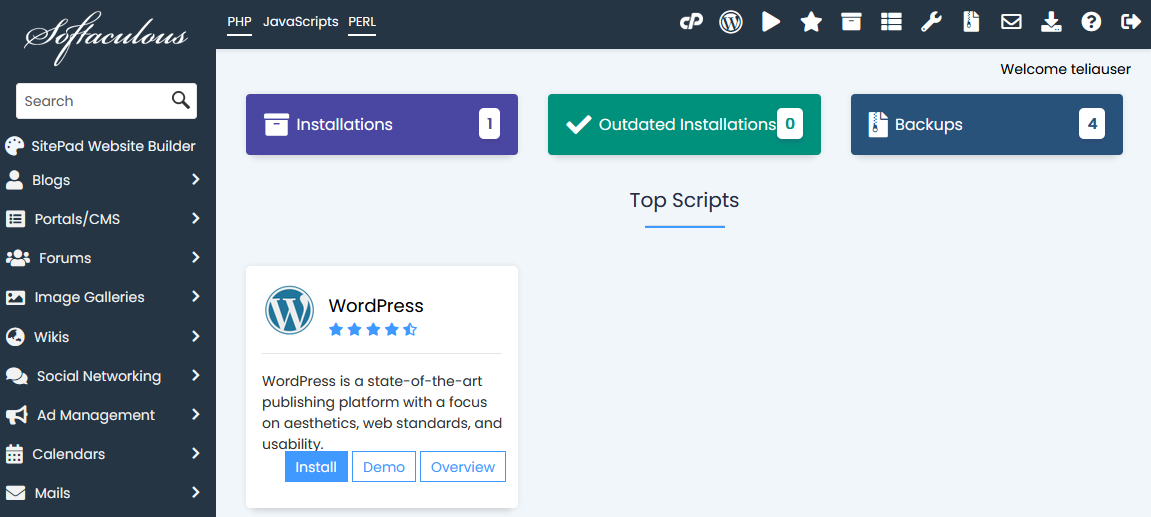Click the Image Galleries picture icon
The width and height of the screenshot is (1151, 517).
click(15, 297)
